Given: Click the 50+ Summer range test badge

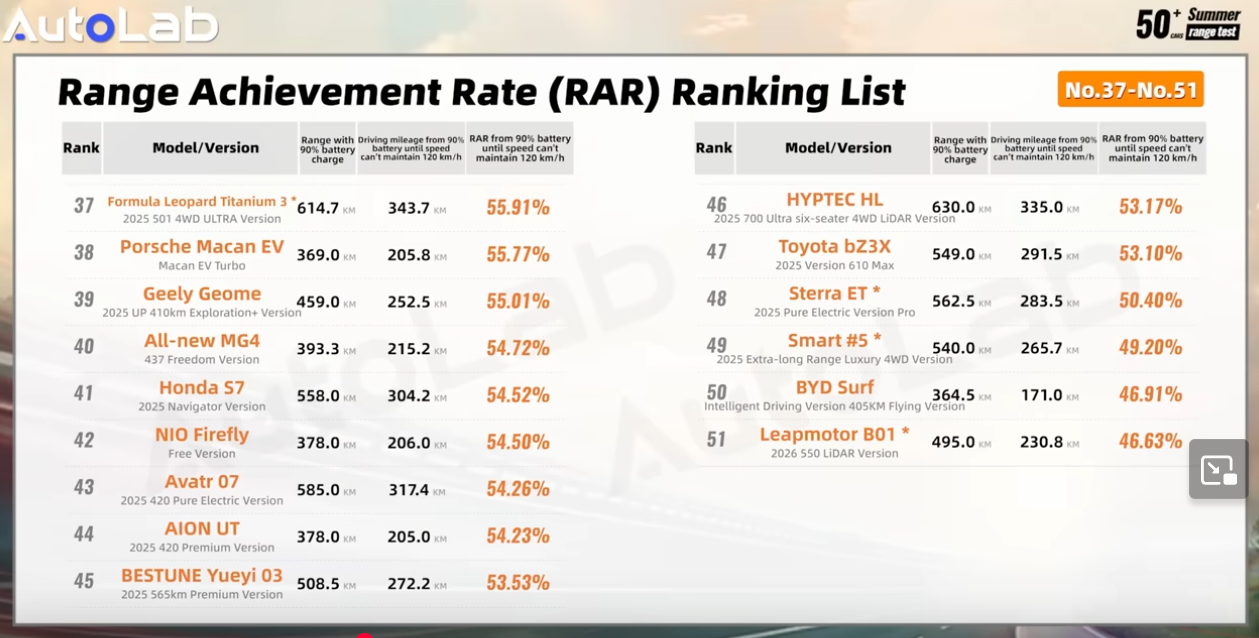Looking at the screenshot, I should point(1188,24).
